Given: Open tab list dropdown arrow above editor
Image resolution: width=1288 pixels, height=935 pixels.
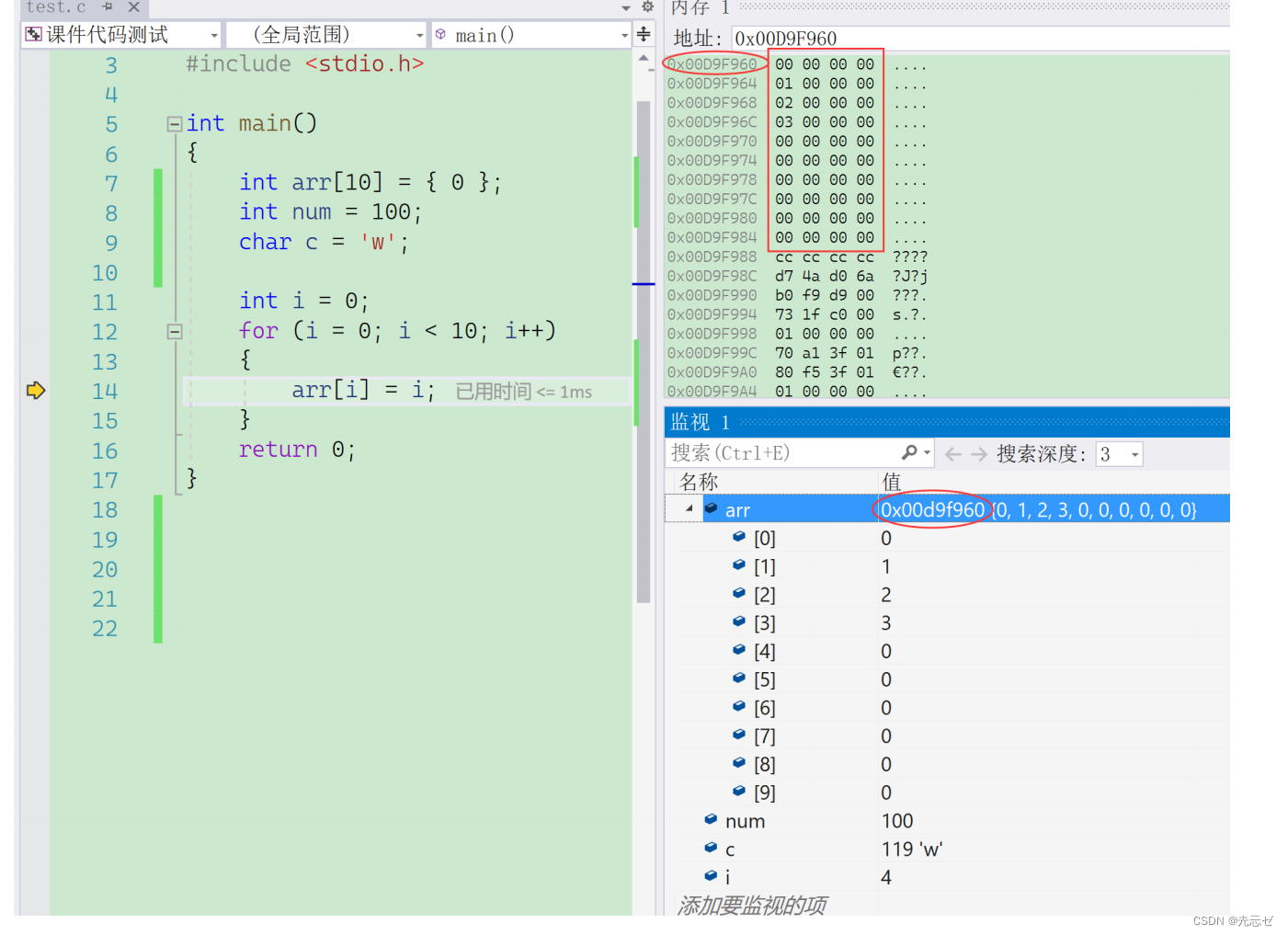Looking at the screenshot, I should [626, 7].
